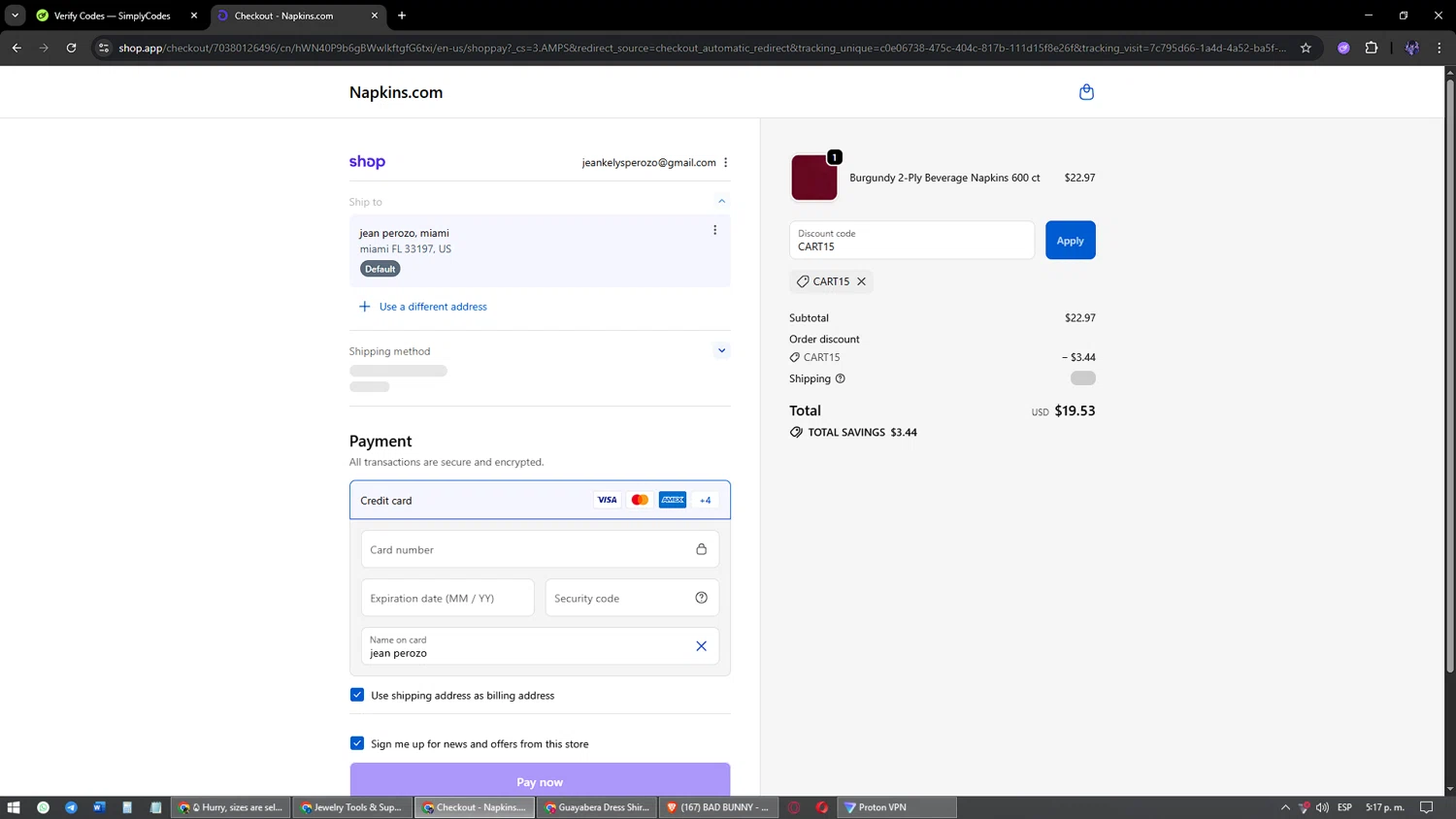The height and width of the screenshot is (819, 1456).
Task: Open Proton VPN taskbar window
Action: pyautogui.click(x=898, y=807)
